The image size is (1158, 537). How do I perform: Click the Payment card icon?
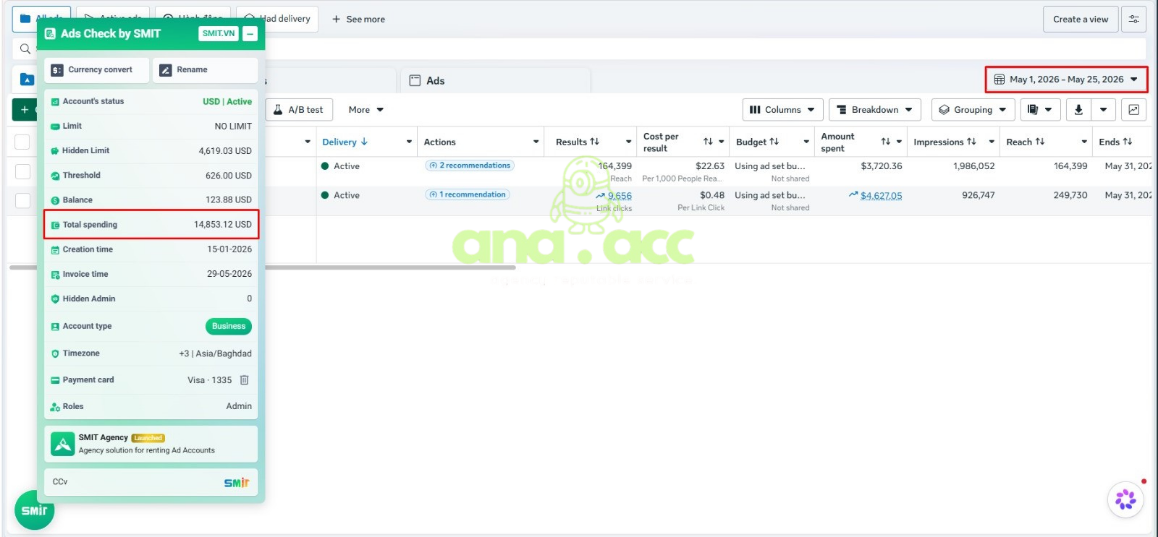(55, 380)
